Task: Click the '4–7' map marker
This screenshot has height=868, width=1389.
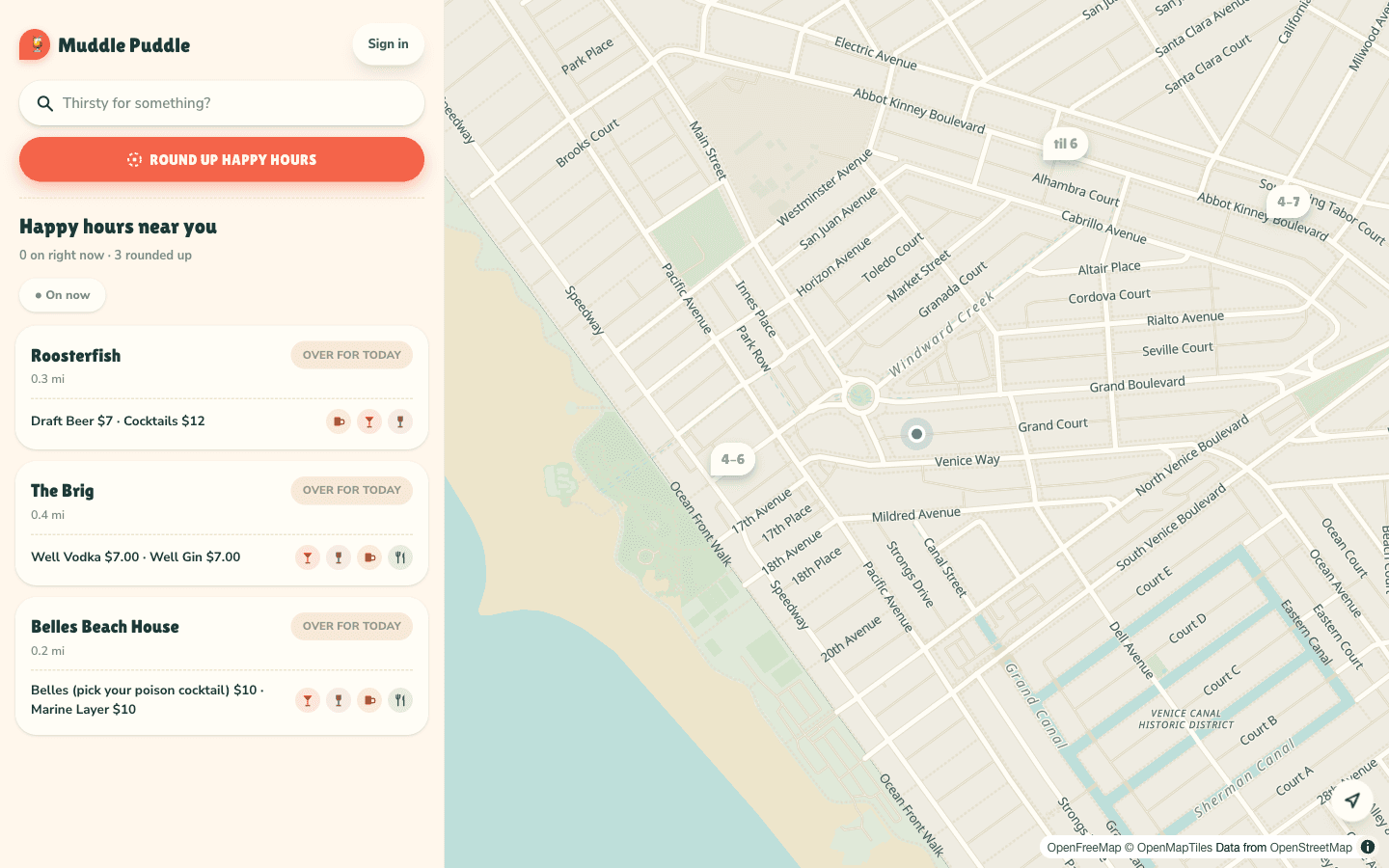Action: click(1289, 202)
